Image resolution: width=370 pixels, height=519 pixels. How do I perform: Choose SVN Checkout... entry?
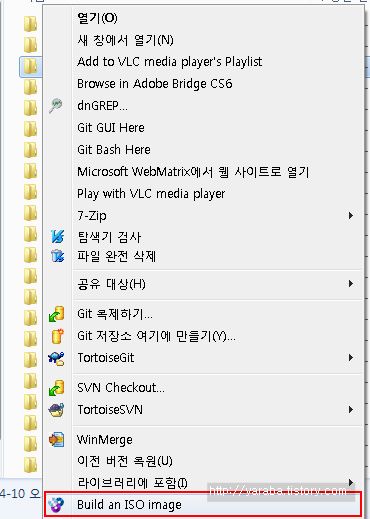coord(203,388)
